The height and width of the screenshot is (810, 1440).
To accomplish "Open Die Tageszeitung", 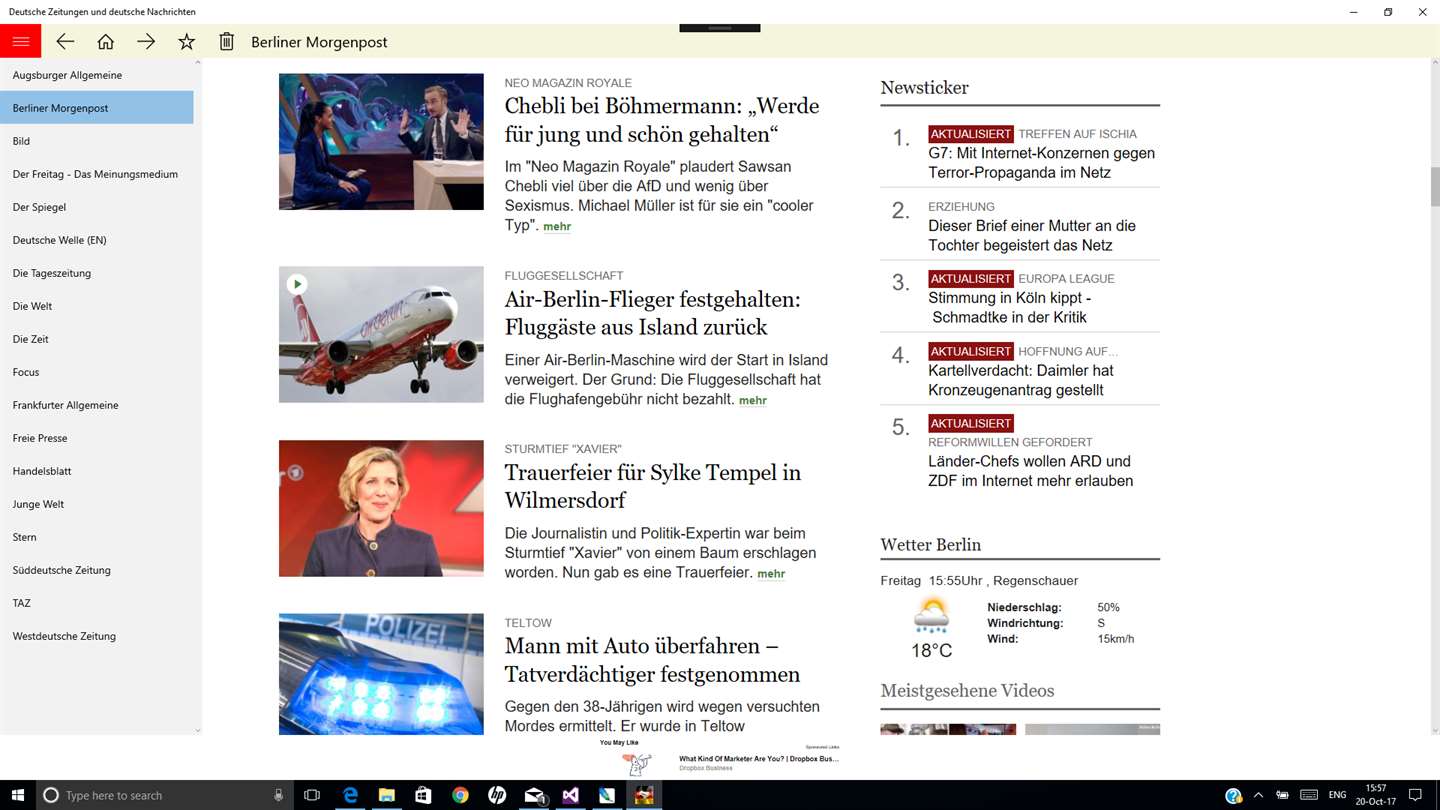I will pyautogui.click(x=97, y=273).
